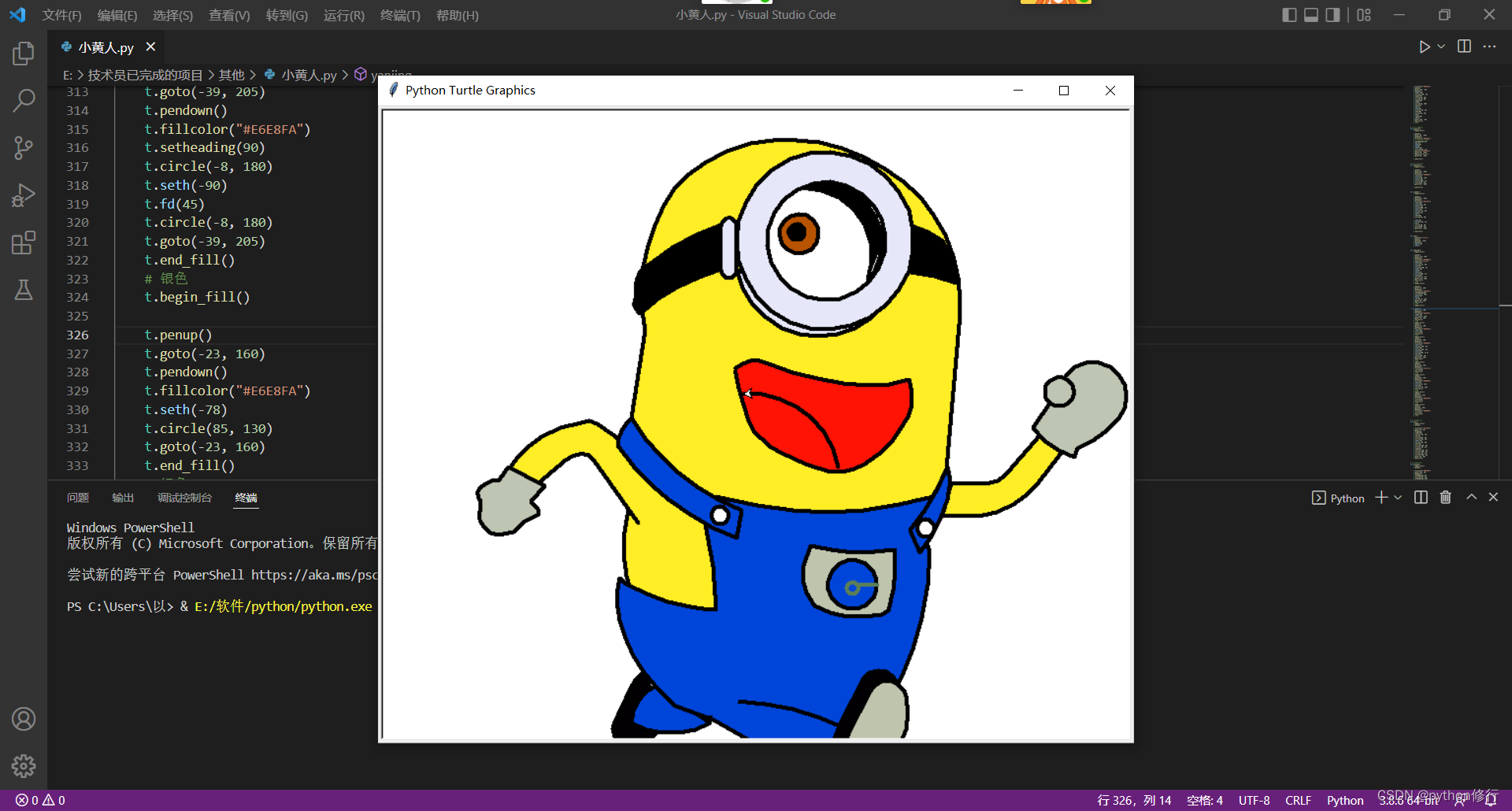
Task: Open the 转到(G) menu
Action: click(x=287, y=15)
